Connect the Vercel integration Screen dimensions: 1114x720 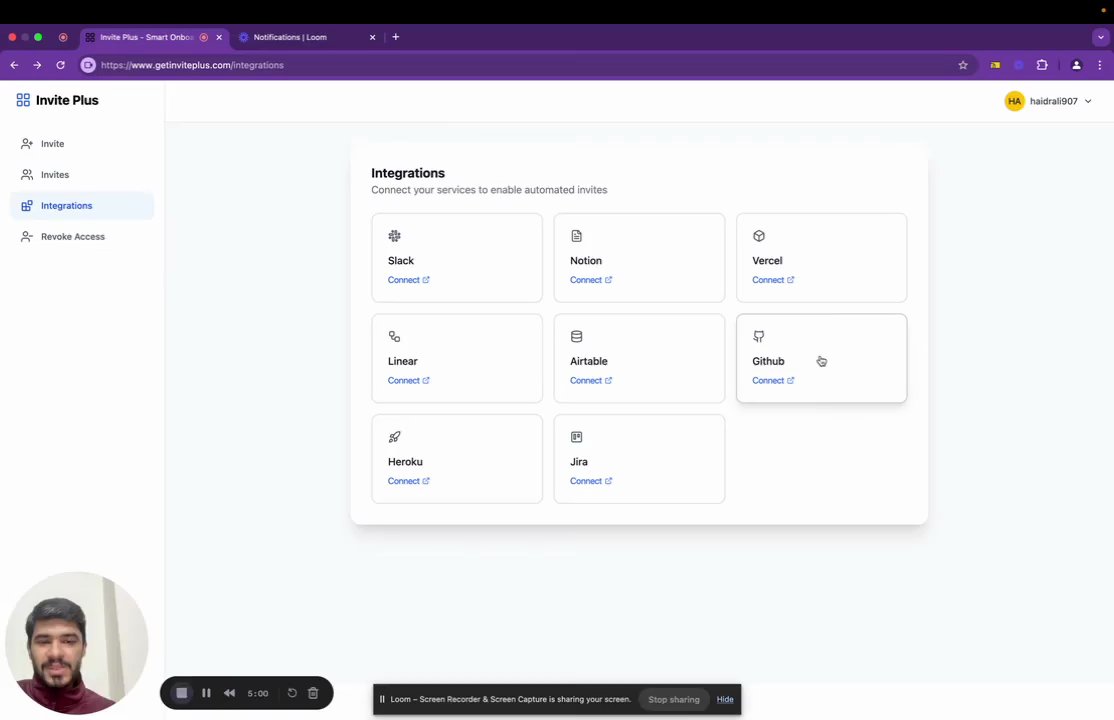pyautogui.click(x=773, y=280)
